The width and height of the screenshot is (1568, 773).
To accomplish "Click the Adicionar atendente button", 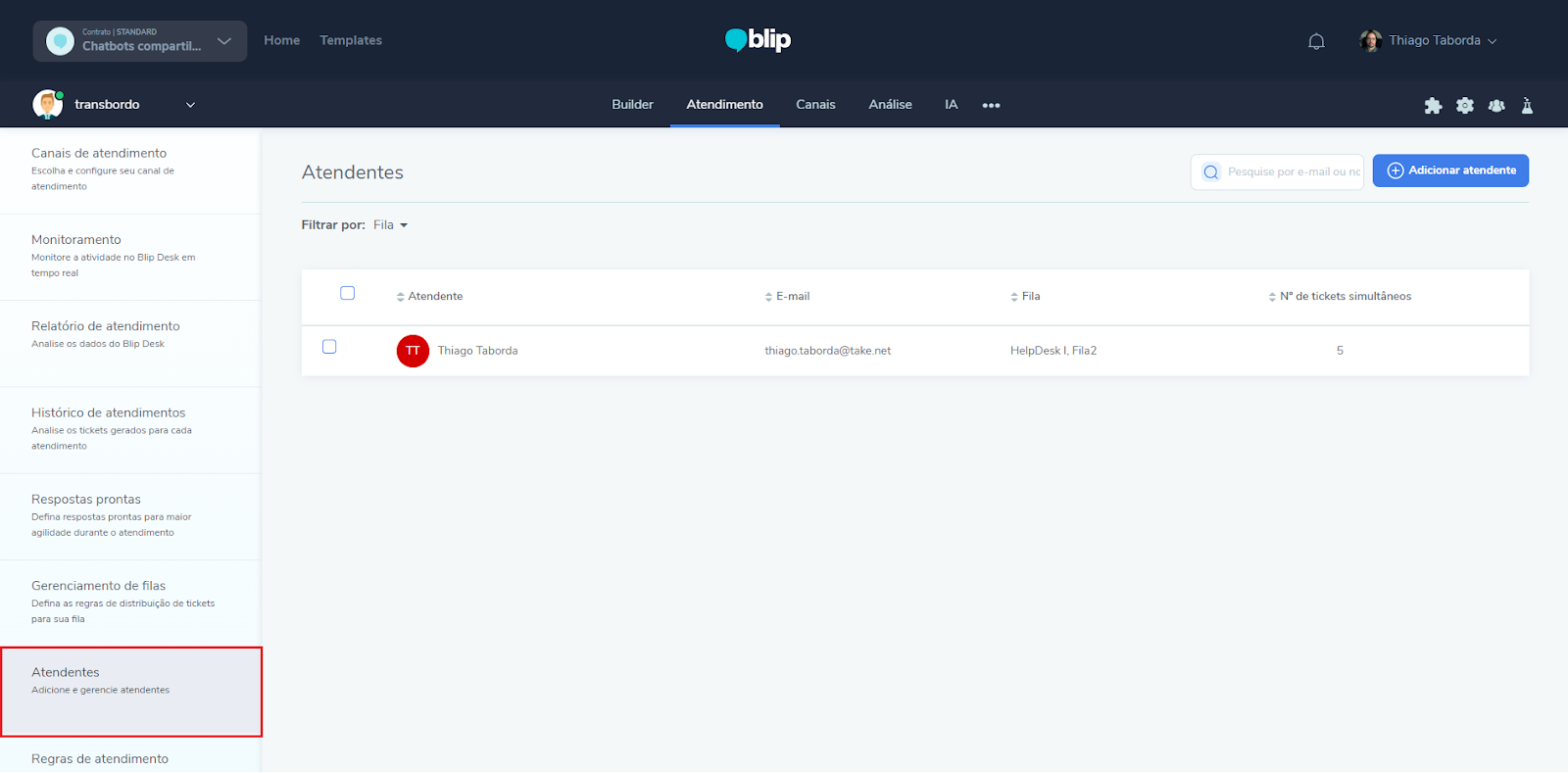I will point(1450,170).
